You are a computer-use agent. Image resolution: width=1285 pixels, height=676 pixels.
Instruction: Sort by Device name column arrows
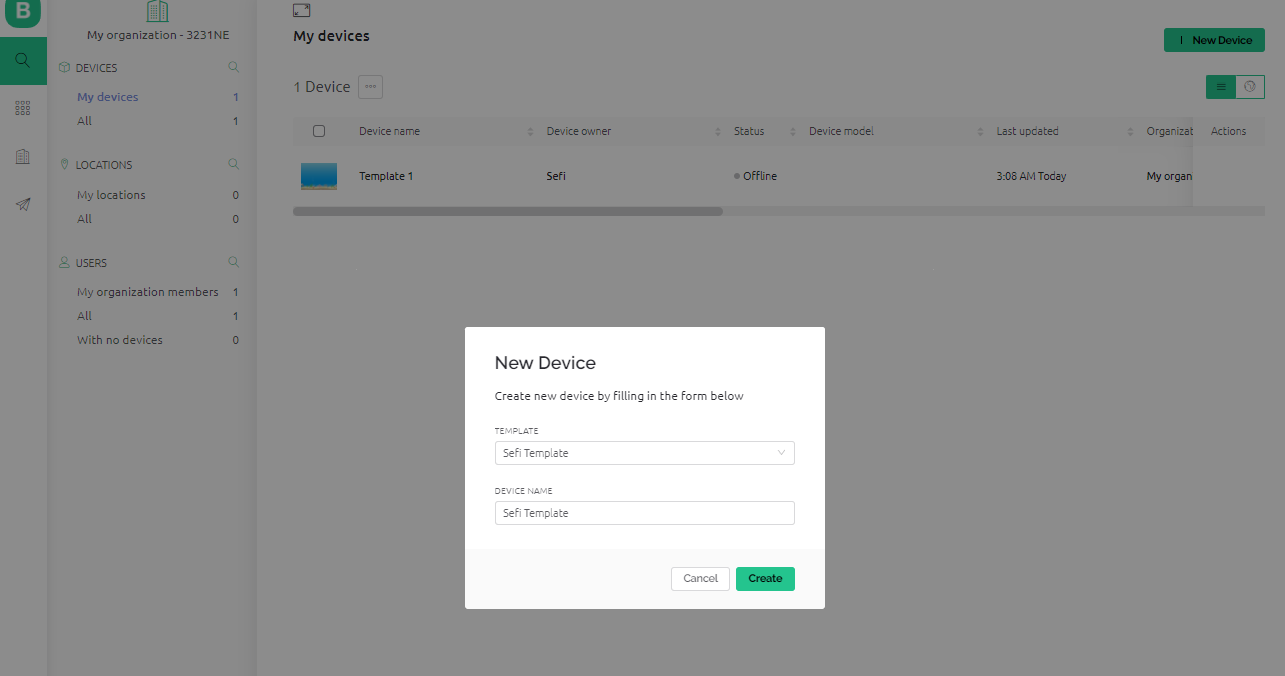tap(530, 132)
